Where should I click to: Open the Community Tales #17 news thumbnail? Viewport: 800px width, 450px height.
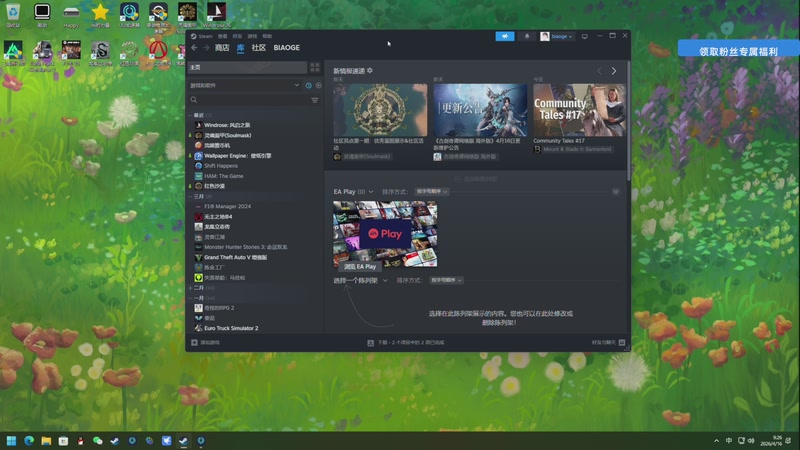point(579,110)
